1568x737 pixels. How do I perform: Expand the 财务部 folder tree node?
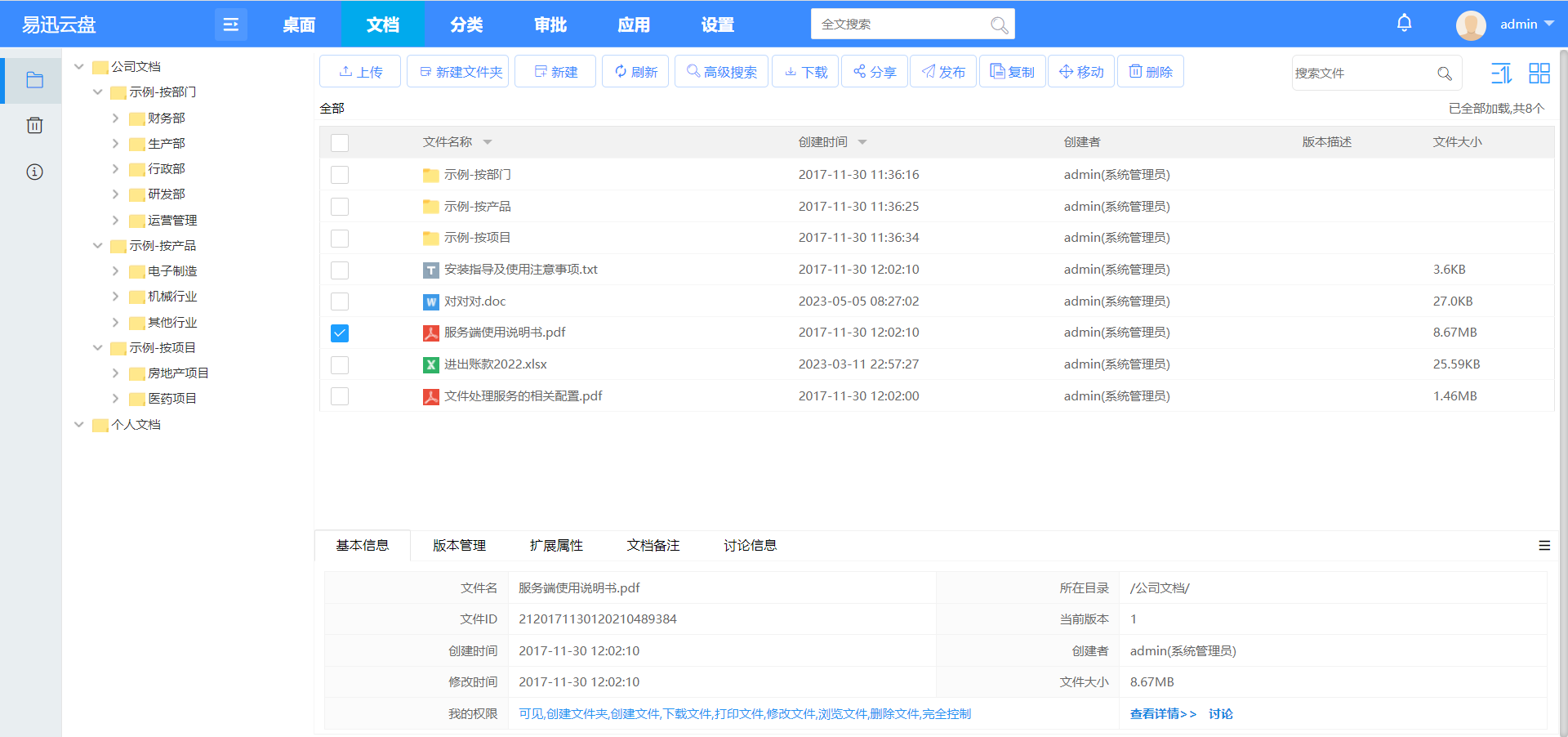115,118
